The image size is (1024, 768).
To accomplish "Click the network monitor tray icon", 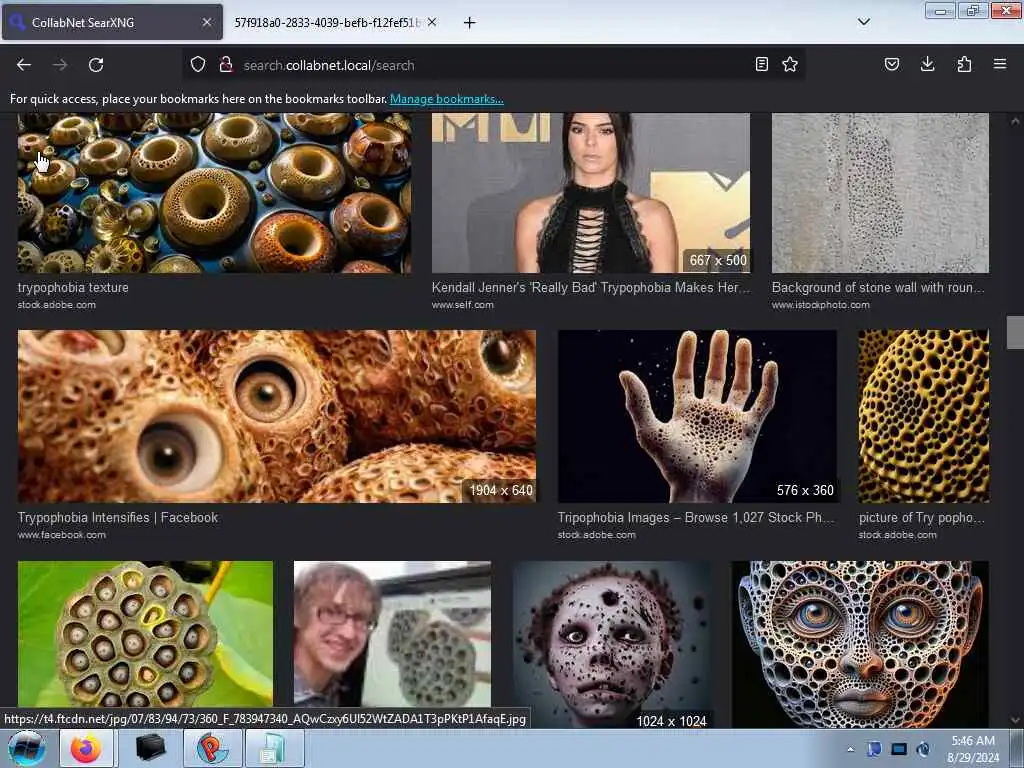I will (899, 749).
